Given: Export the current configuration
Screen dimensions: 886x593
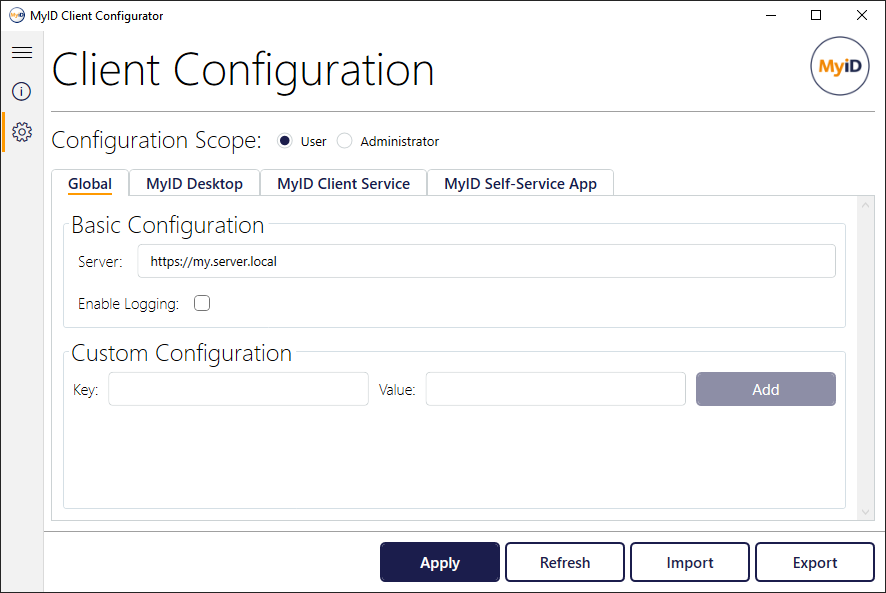Looking at the screenshot, I should [814, 562].
